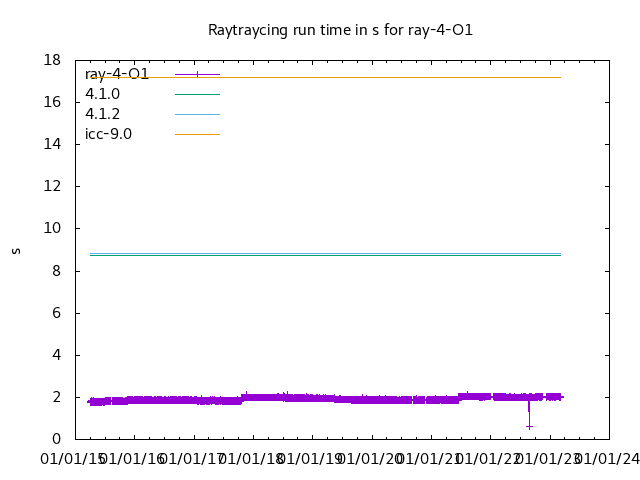640x480 pixels.
Task: Pick the light blue 4.1.2 legend line
Action: point(197,114)
